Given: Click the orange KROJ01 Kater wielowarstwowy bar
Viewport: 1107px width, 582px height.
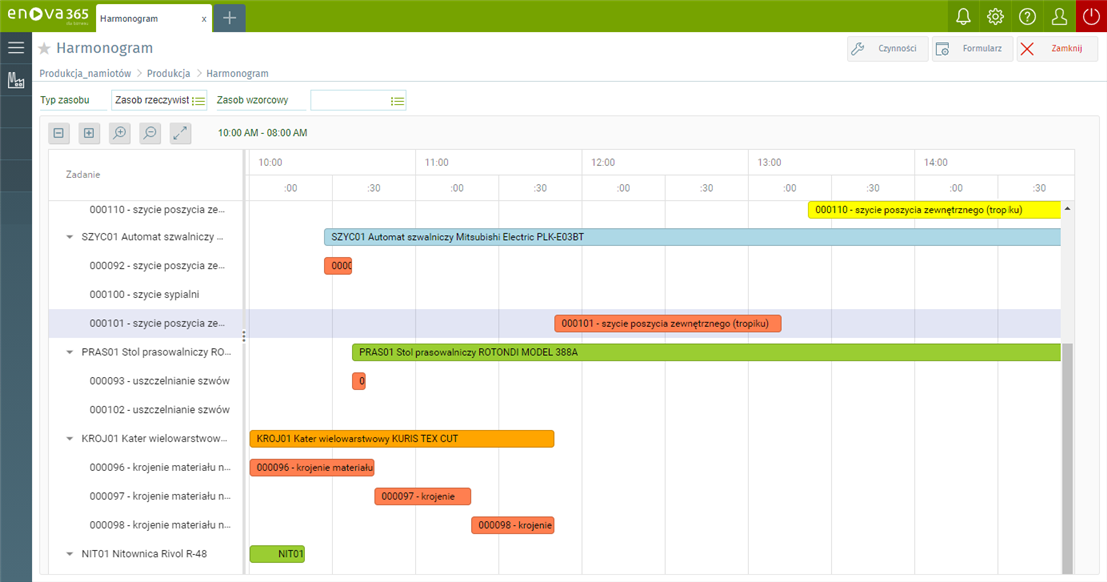Looking at the screenshot, I should pyautogui.click(x=402, y=439).
